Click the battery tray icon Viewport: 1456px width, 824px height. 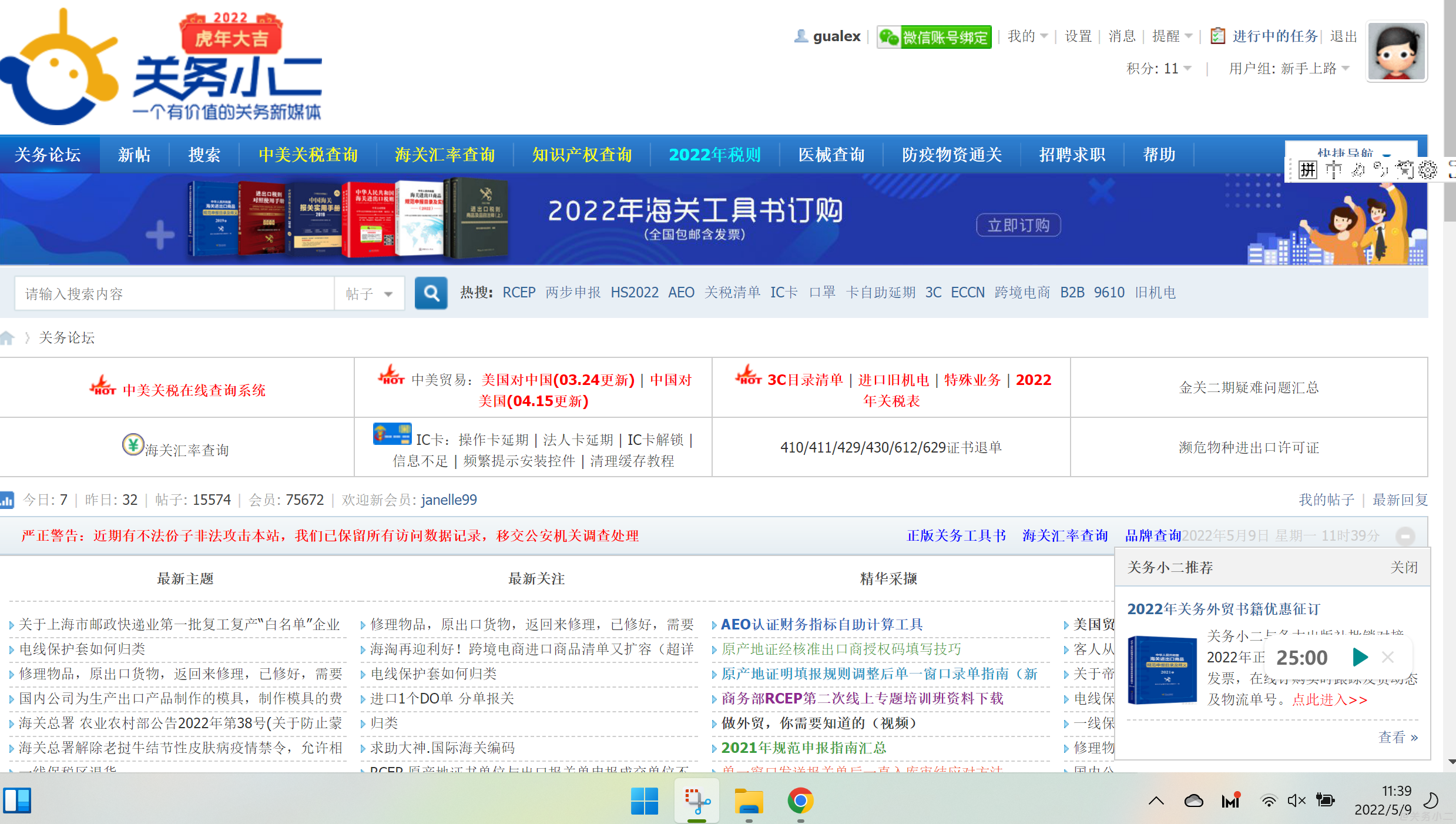[1325, 800]
